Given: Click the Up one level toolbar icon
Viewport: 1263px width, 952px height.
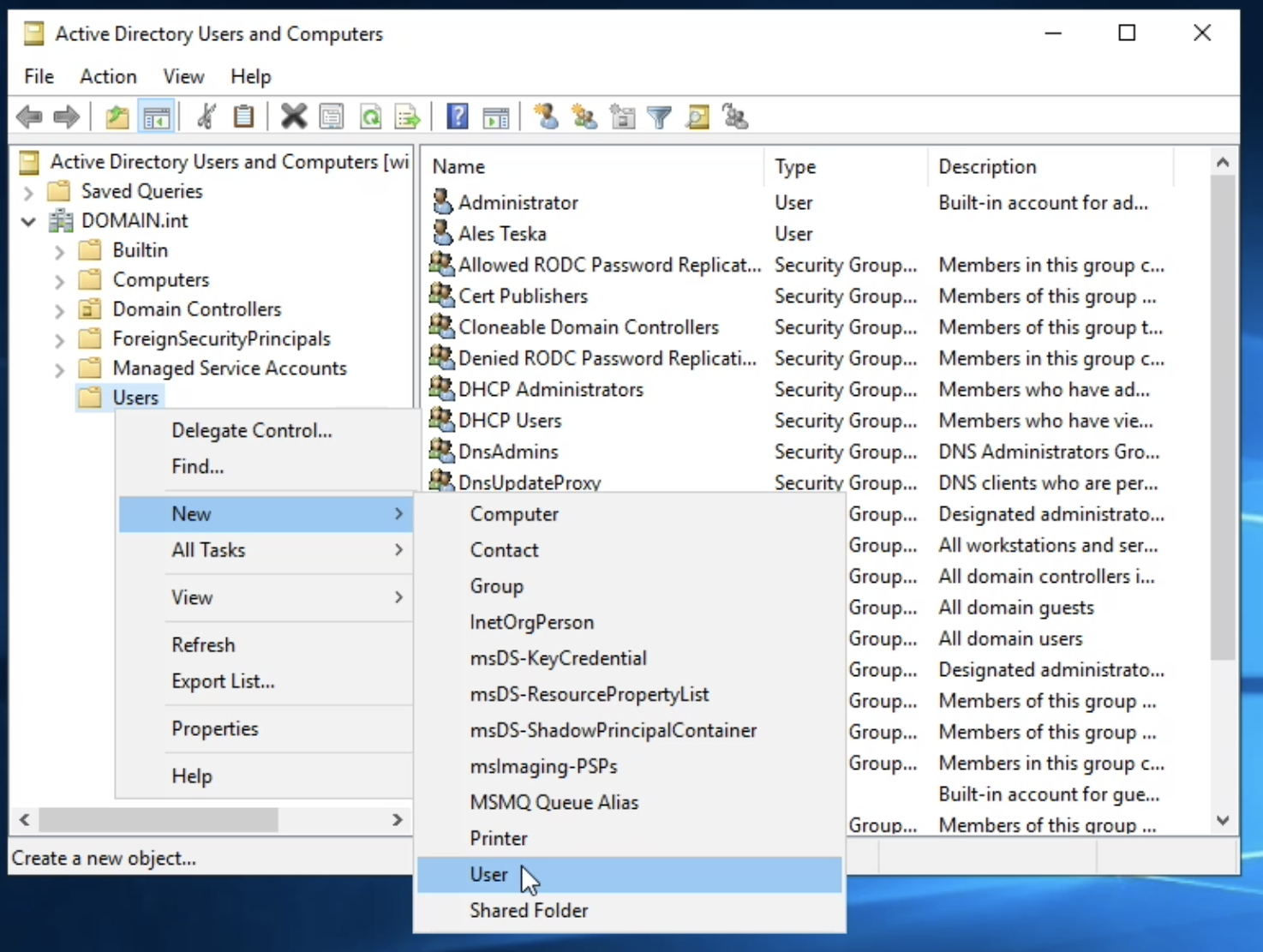Looking at the screenshot, I should [117, 117].
